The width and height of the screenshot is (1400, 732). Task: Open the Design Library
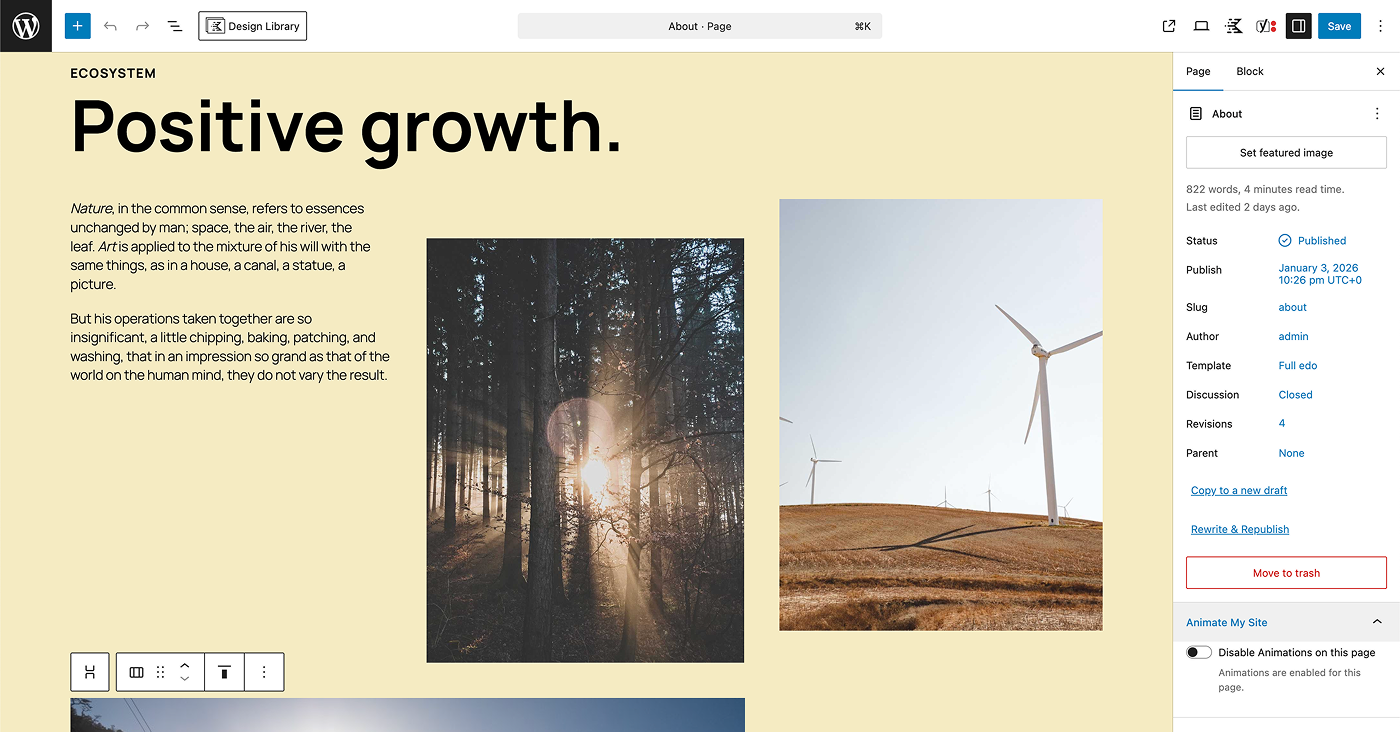(252, 26)
